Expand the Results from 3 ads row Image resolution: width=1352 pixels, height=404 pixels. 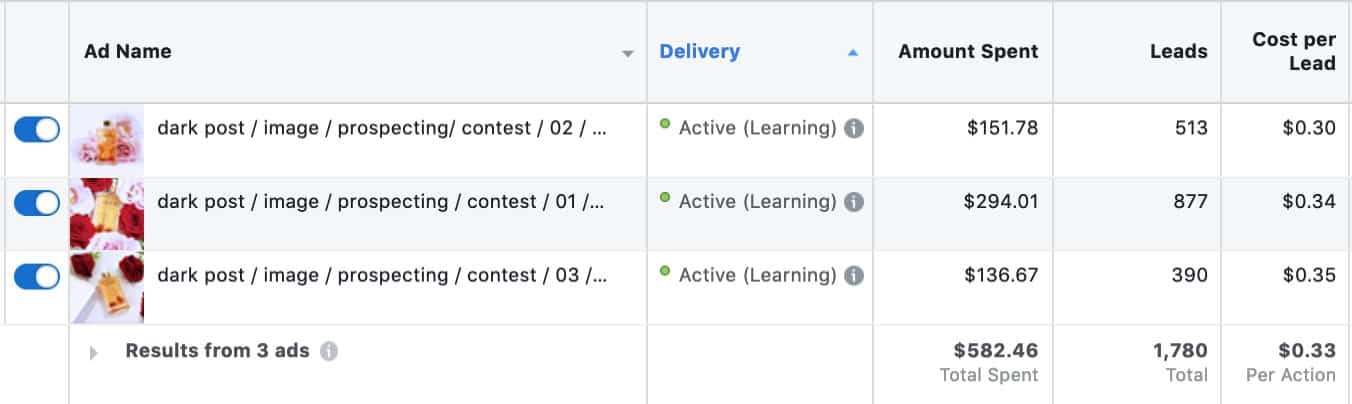94,353
